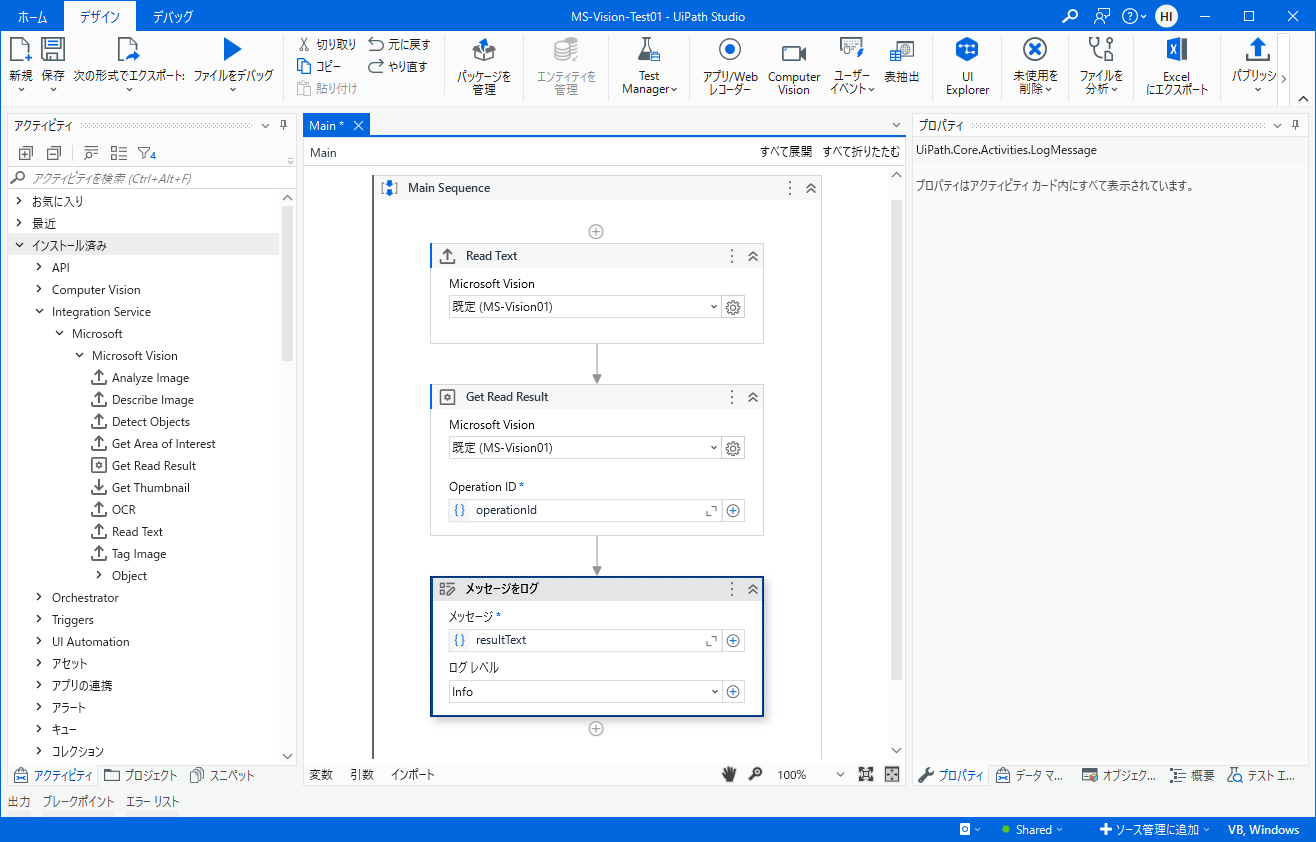Screen dimensions: 1316x842
Task: Collapse the Microsoft Vision tree node
Action: pos(79,356)
